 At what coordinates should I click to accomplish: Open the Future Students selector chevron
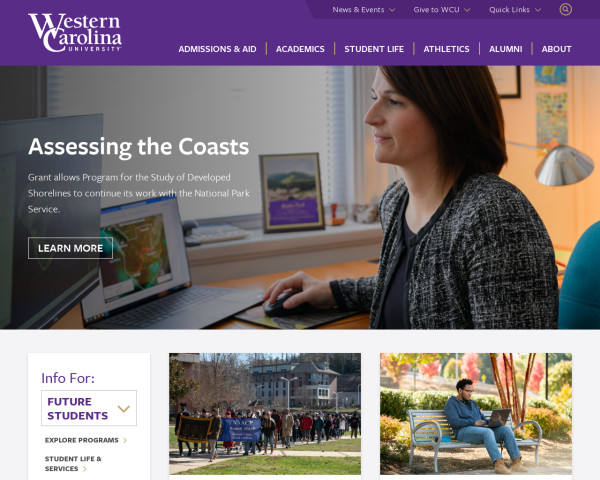pyautogui.click(x=124, y=408)
